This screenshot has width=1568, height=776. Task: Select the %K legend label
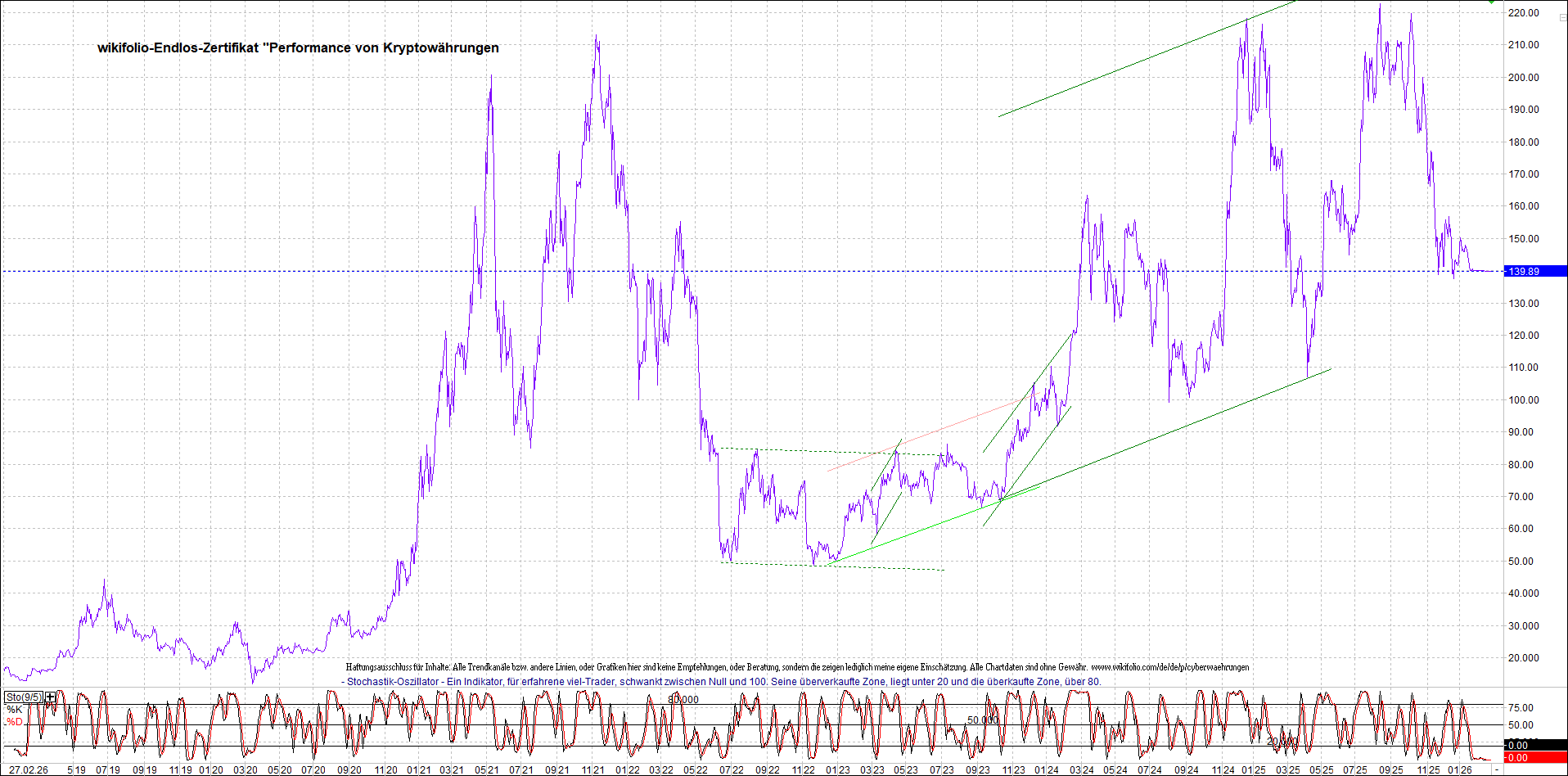coord(15,710)
